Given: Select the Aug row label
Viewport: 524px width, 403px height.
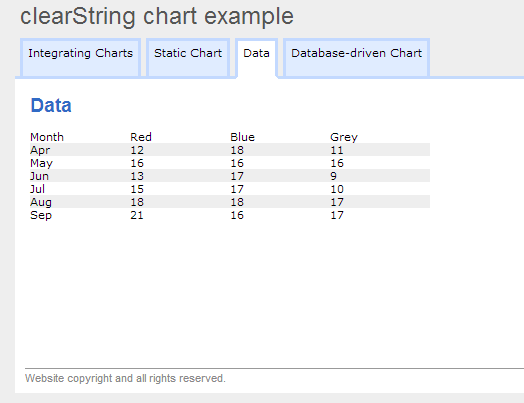Looking at the screenshot, I should [41, 202].
